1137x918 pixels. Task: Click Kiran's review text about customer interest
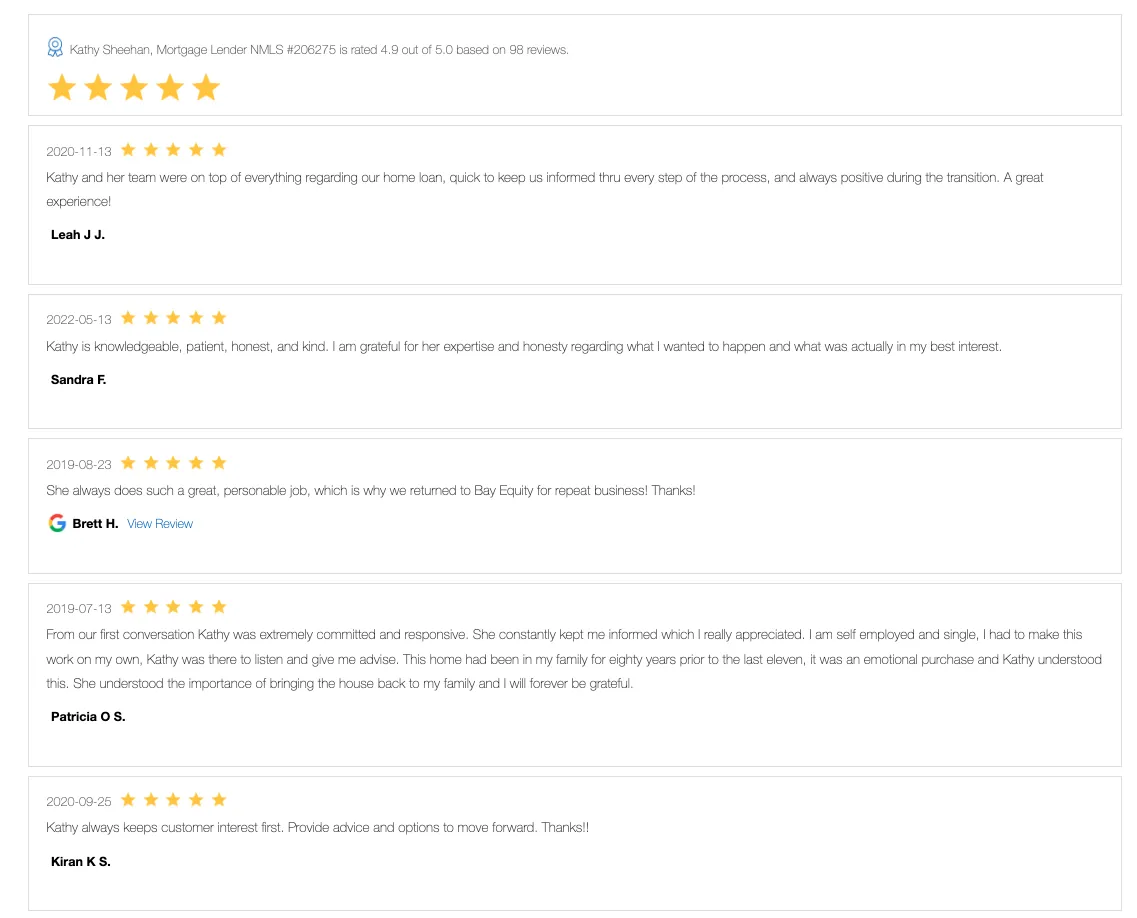tap(317, 827)
